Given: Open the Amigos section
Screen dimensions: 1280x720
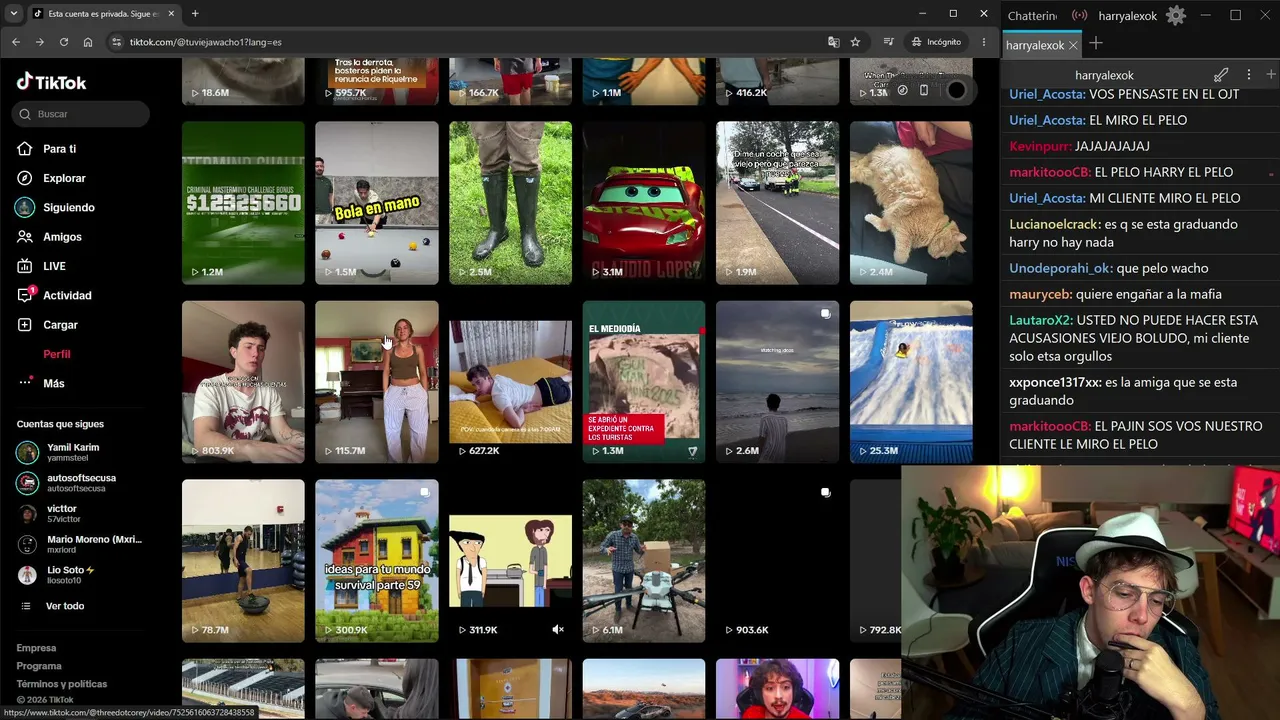Looking at the screenshot, I should point(62,237).
